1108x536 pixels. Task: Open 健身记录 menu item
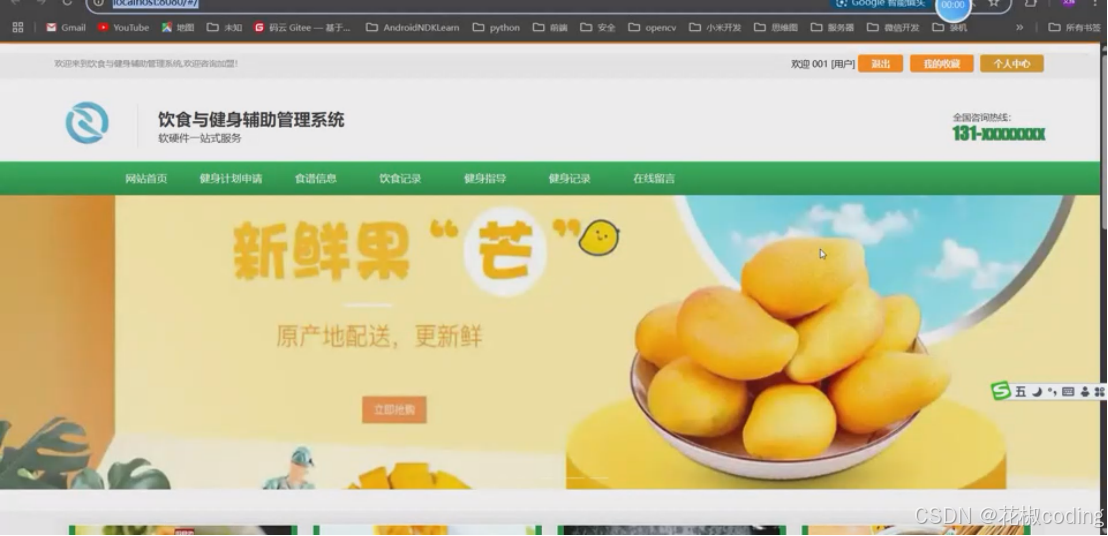570,179
